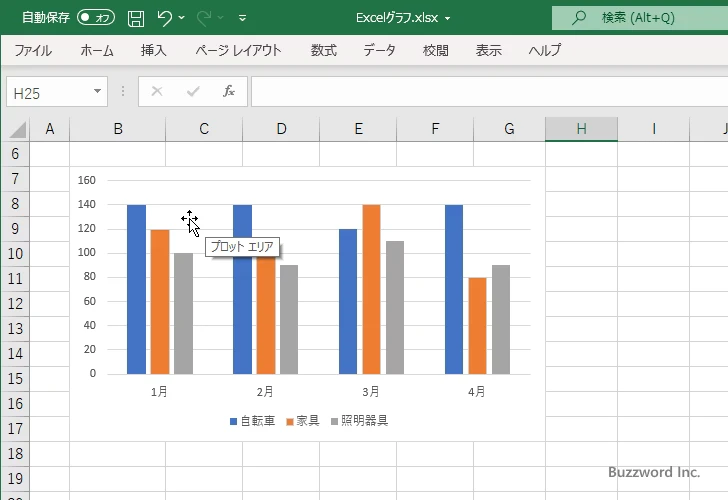Select the blue 自転車 bar for 4月

pyautogui.click(x=454, y=289)
